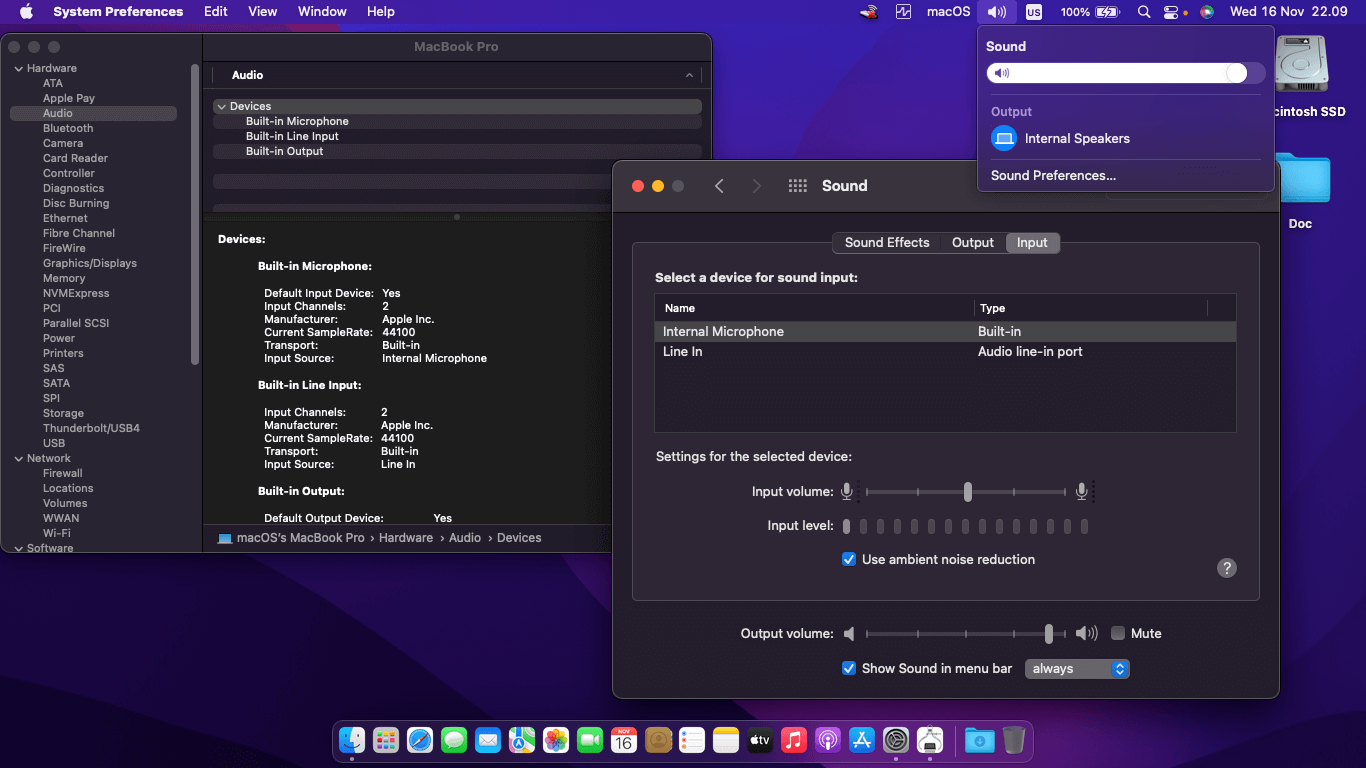Open the View menu

point(263,12)
